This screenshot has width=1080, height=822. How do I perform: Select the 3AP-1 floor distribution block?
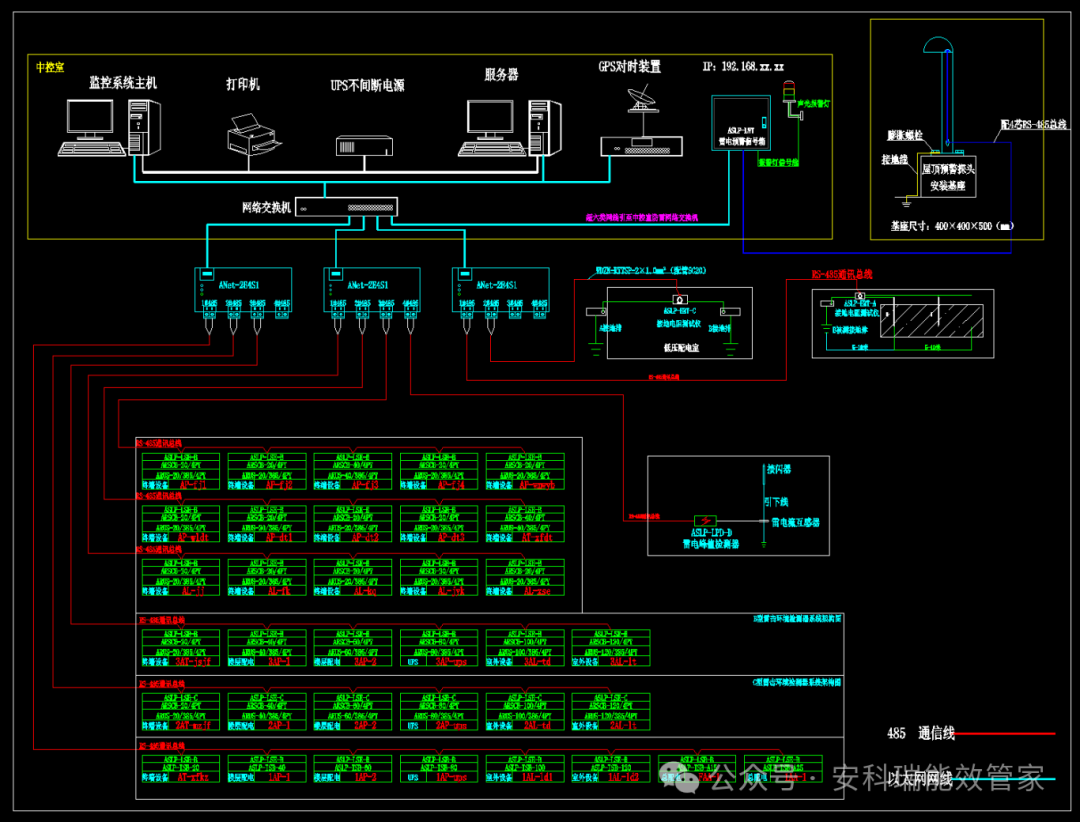267,648
